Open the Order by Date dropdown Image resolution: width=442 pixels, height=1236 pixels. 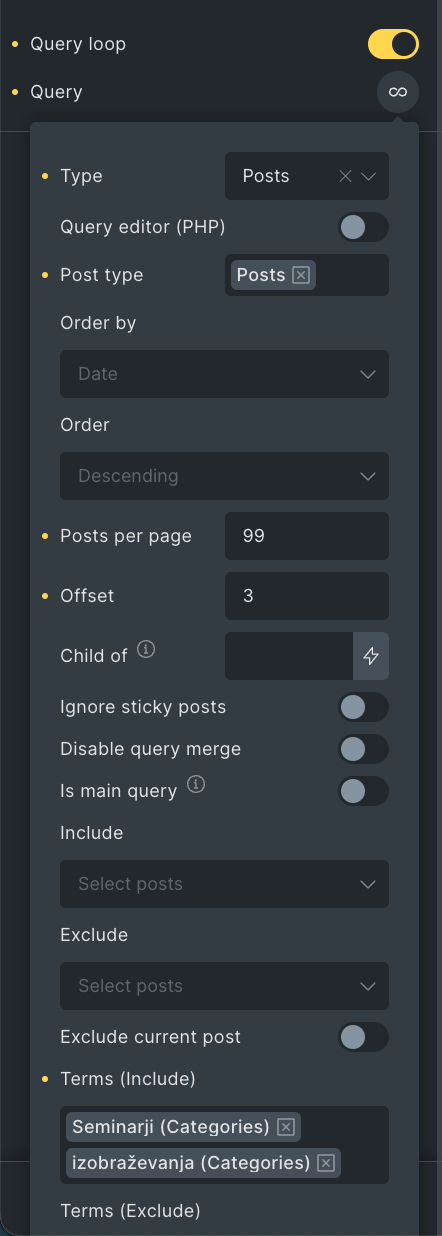[x=224, y=374]
